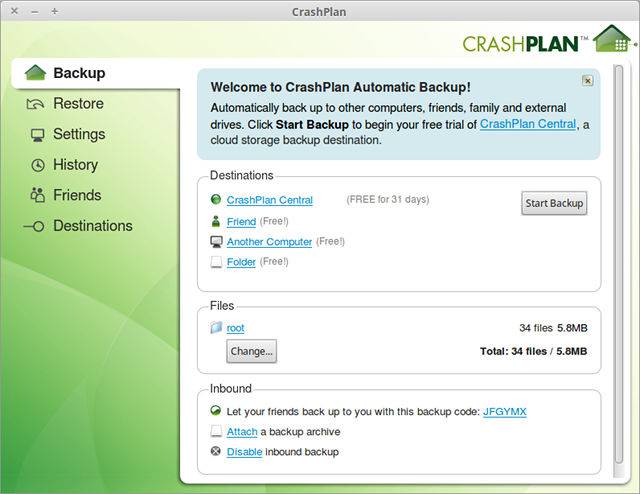Click the 'Welcome to CrashPlan Automatic Backup!' heading
The image size is (640, 494).
click(340, 87)
